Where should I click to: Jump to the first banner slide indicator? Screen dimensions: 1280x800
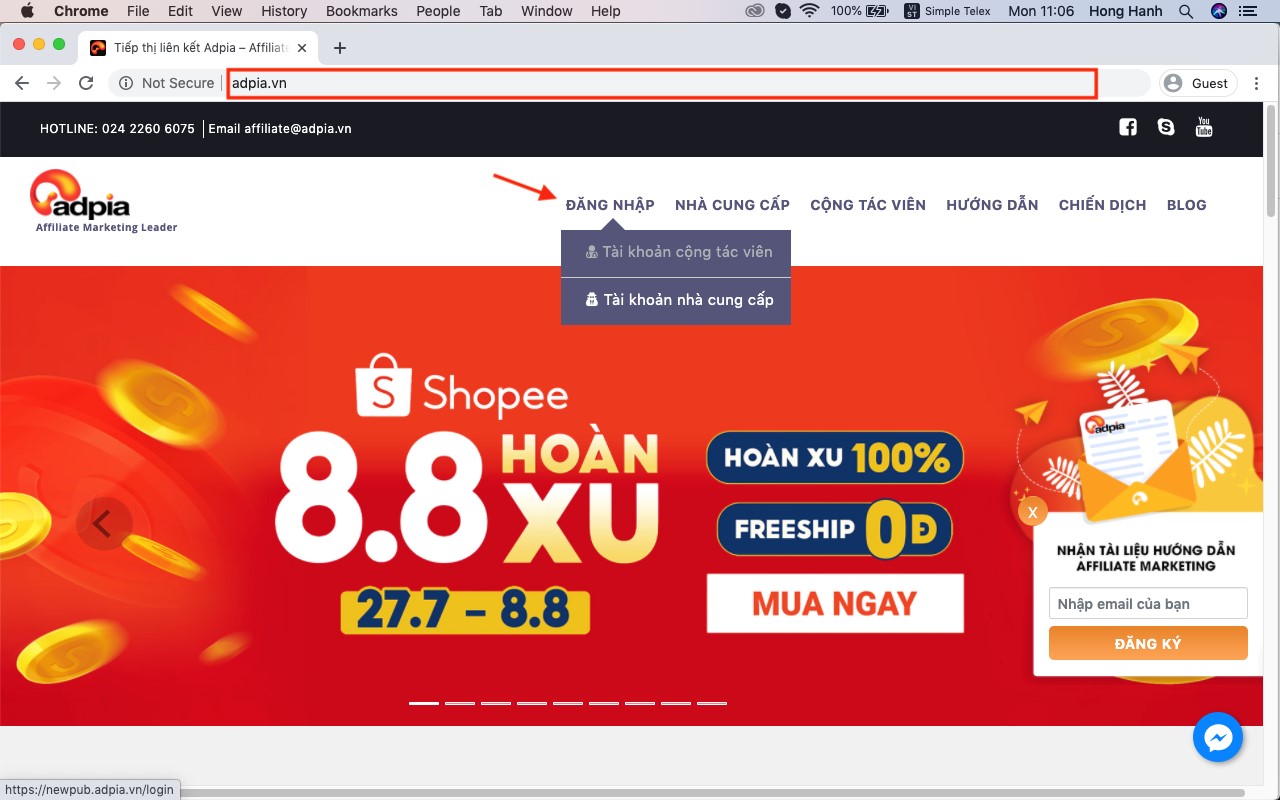[424, 703]
